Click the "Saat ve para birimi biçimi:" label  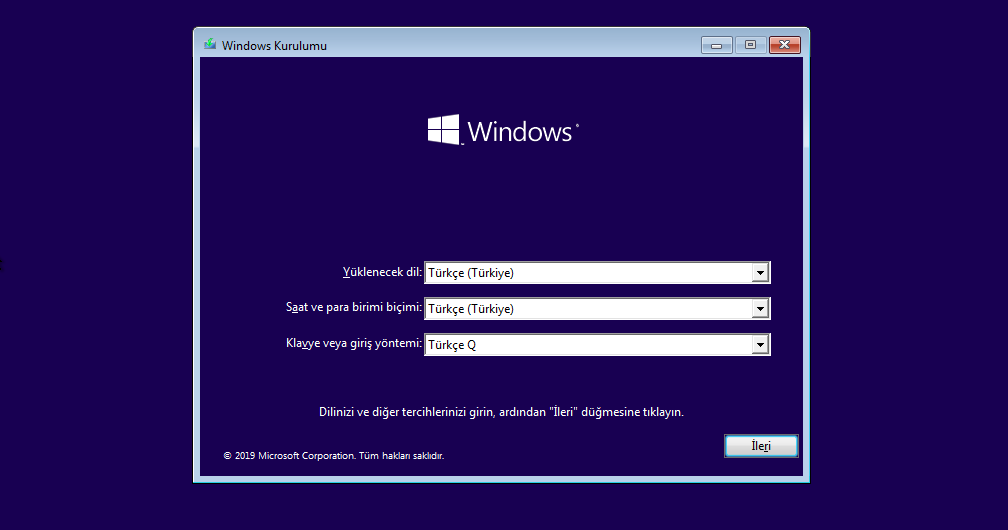[x=354, y=308]
